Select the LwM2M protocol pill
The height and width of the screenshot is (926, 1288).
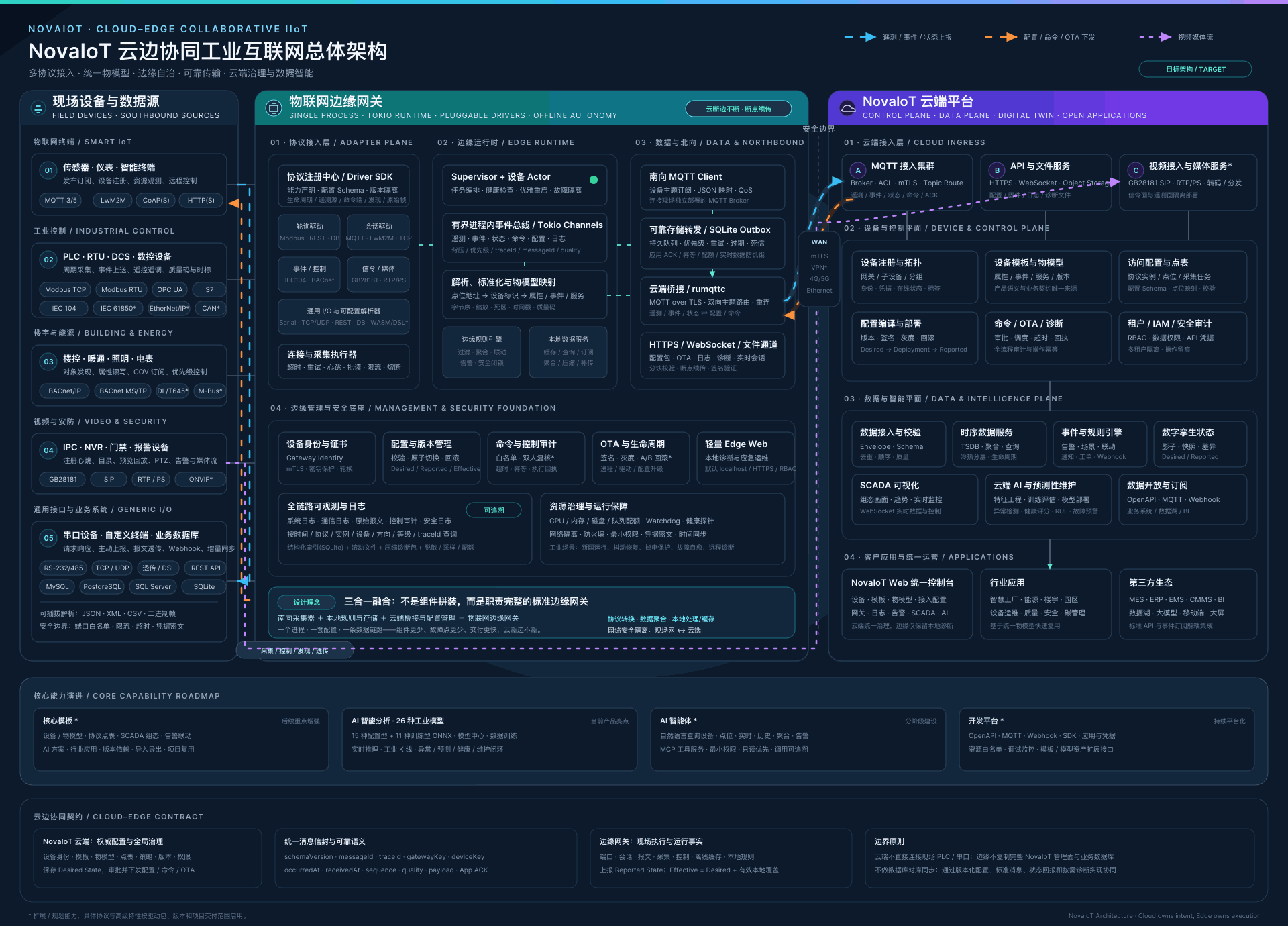click(113, 200)
